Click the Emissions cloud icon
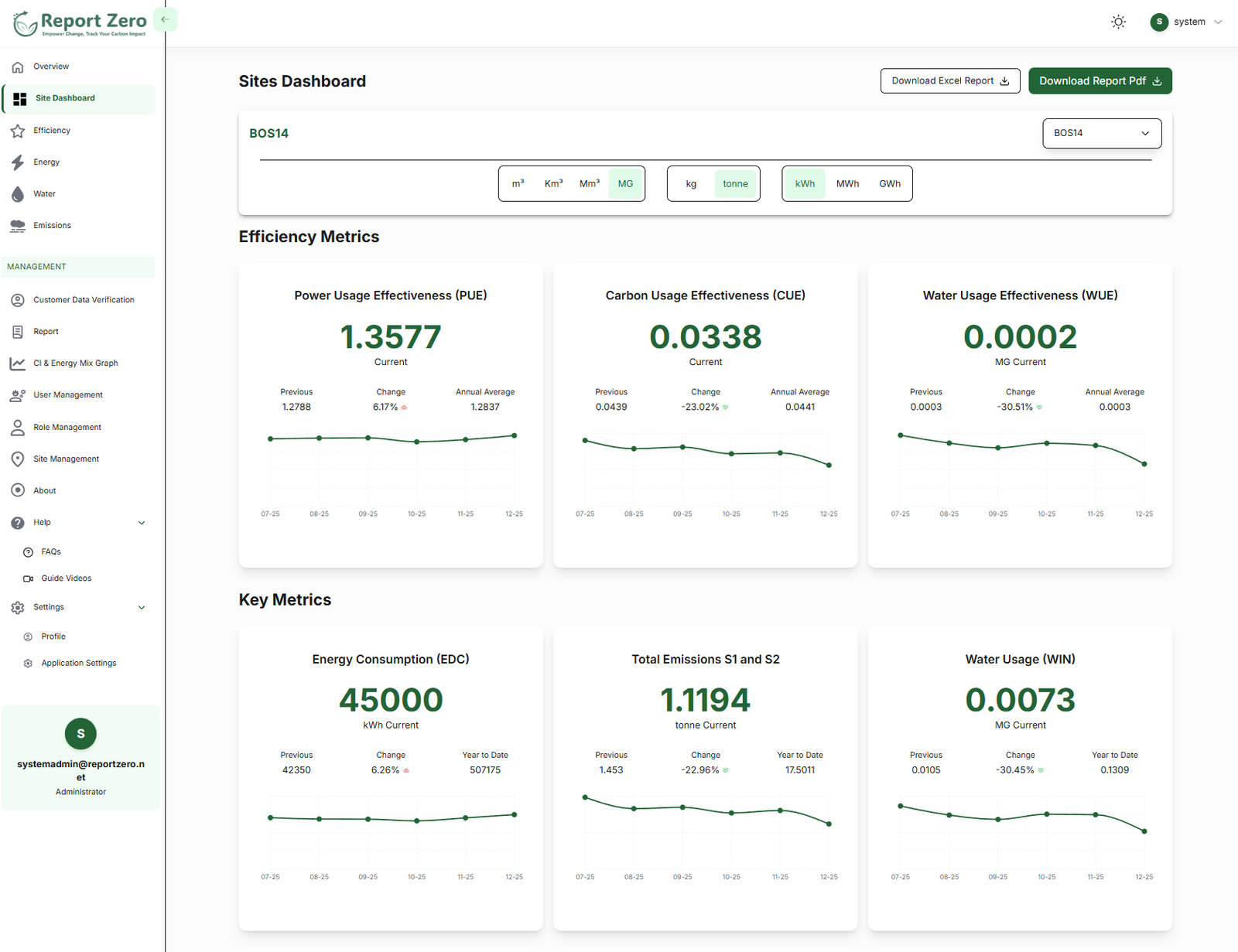The height and width of the screenshot is (952, 1238). click(18, 226)
